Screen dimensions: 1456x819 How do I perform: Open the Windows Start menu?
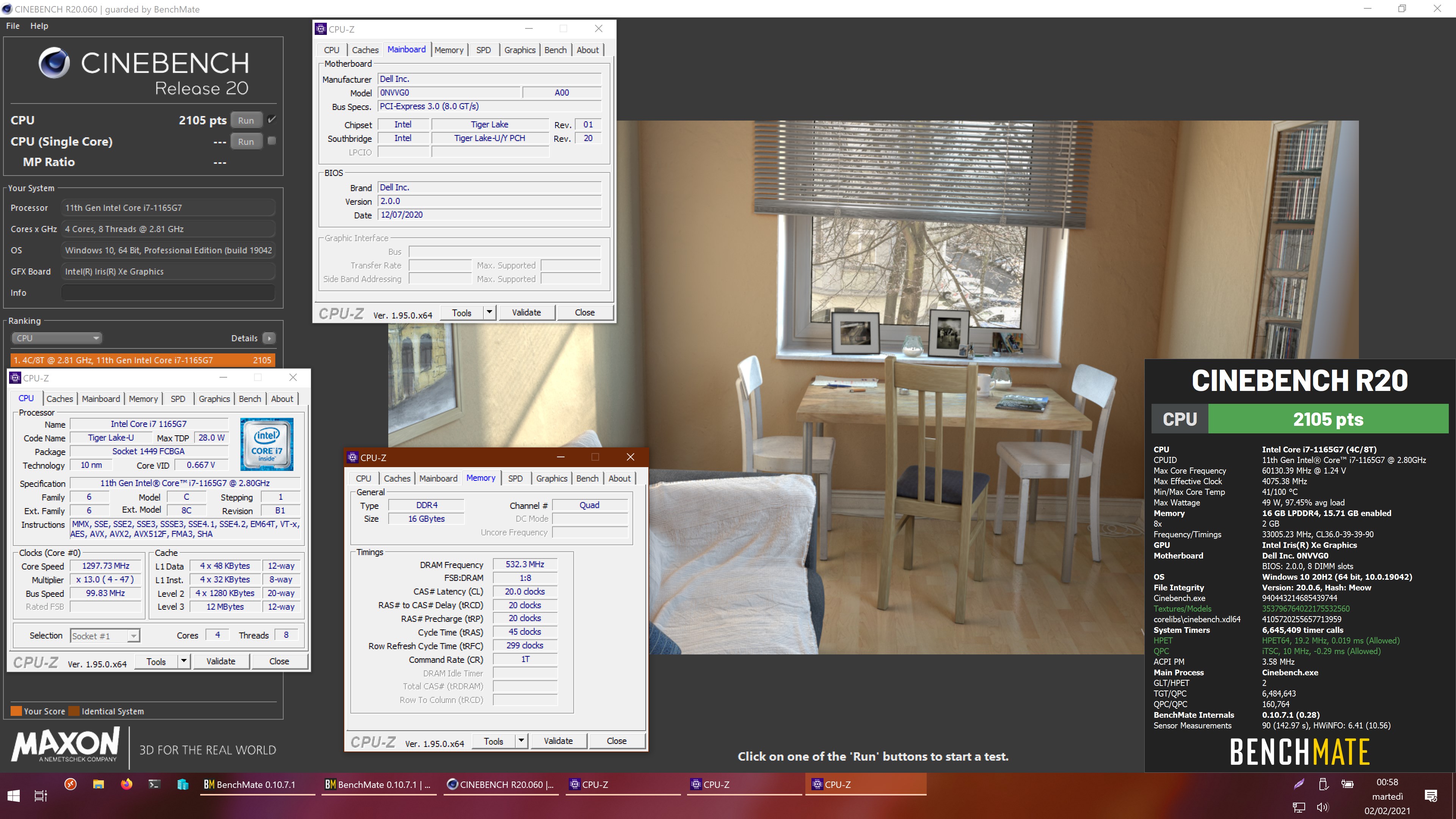[x=14, y=796]
